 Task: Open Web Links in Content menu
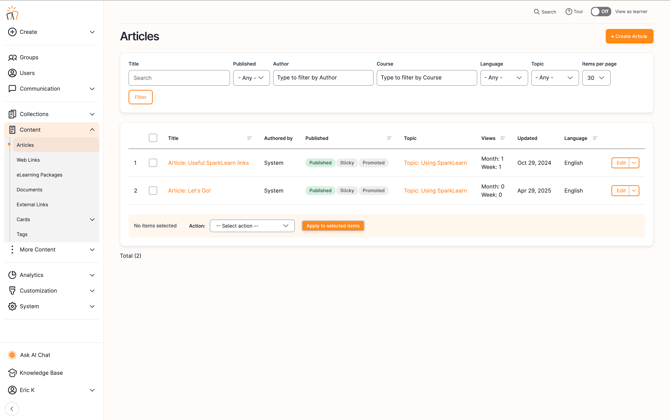[28, 160]
